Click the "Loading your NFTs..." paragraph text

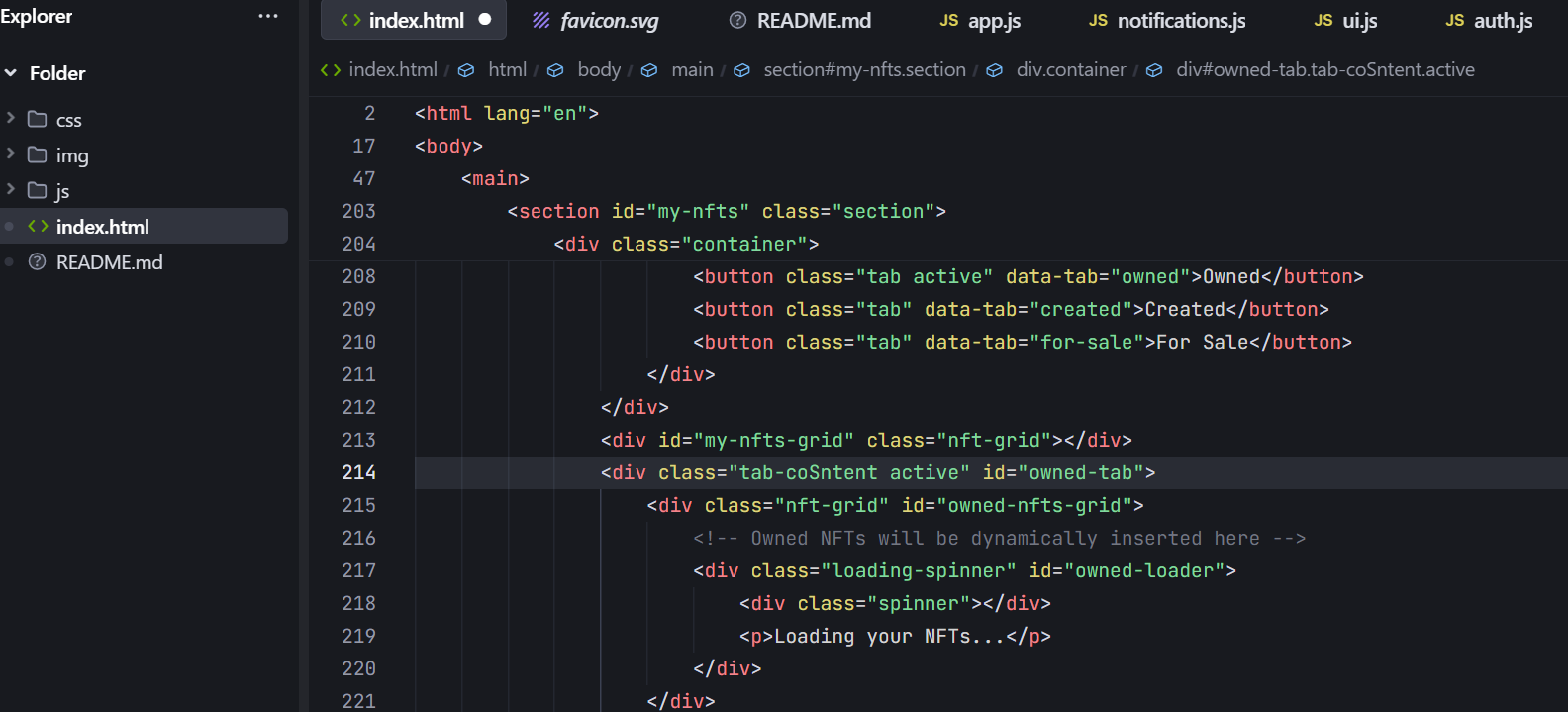click(x=889, y=636)
